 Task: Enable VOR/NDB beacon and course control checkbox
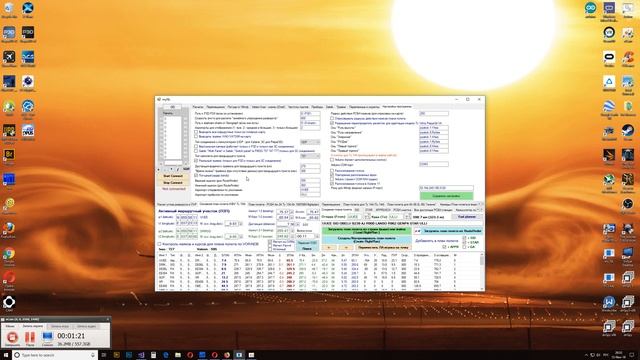[x=159, y=244]
